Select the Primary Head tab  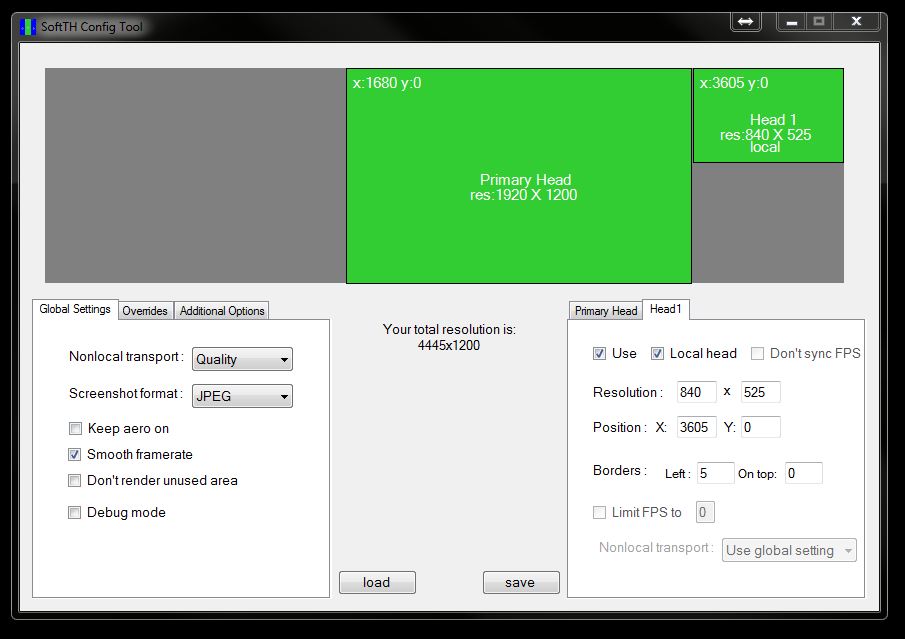coord(606,311)
